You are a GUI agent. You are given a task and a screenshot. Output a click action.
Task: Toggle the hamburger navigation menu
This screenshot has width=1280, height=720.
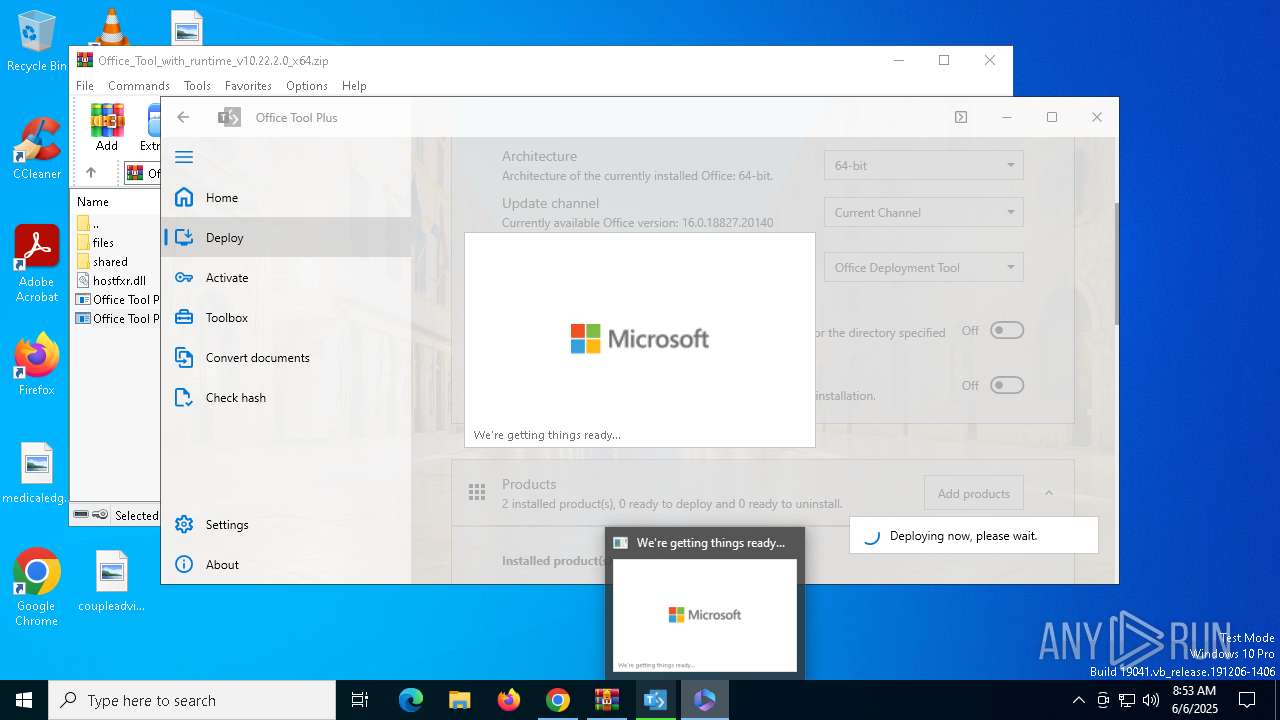(x=184, y=157)
